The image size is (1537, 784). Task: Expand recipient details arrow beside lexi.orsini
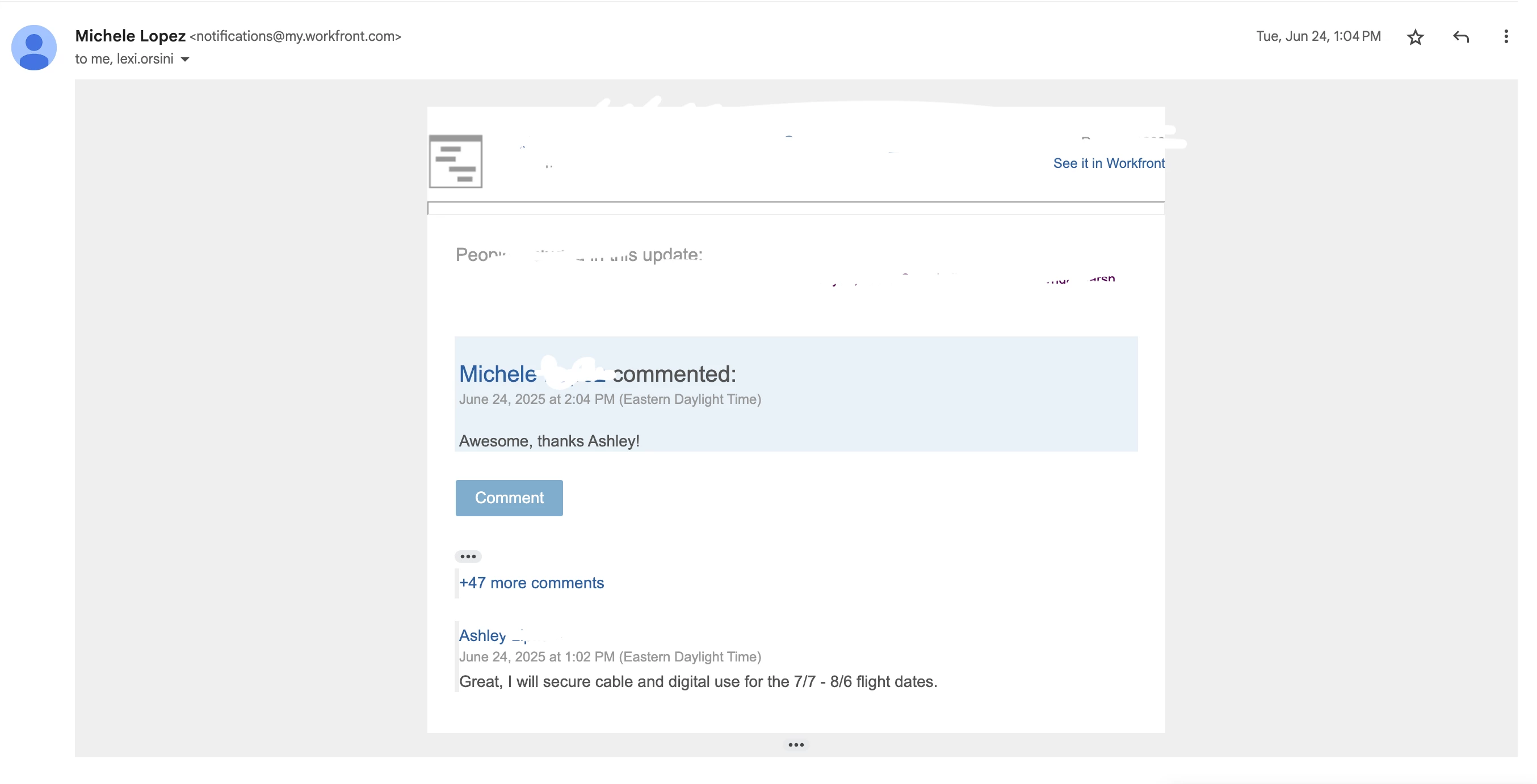(x=185, y=59)
